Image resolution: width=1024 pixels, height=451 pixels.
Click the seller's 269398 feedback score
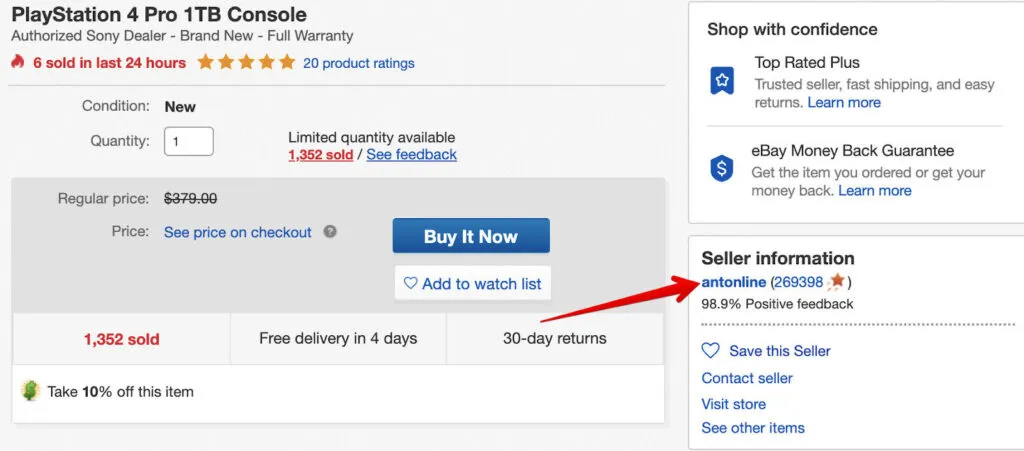click(x=798, y=282)
